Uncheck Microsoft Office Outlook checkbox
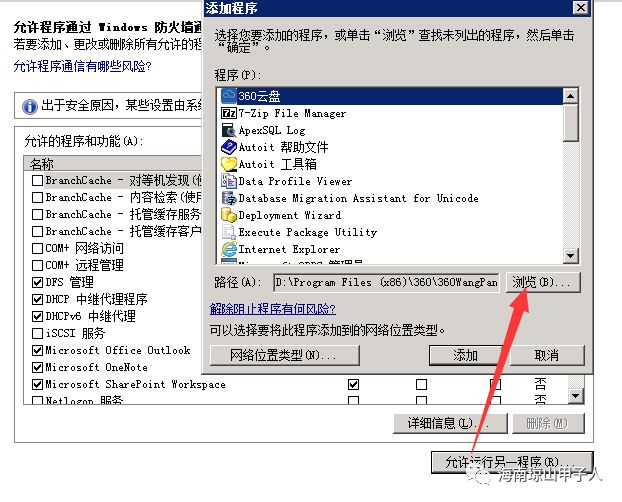622x502 pixels. point(37,350)
